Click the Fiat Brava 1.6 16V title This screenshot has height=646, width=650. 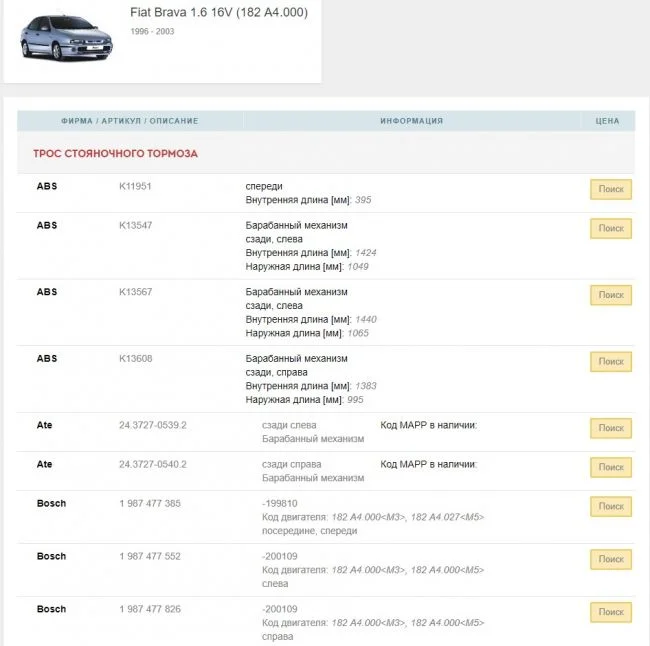point(219,13)
